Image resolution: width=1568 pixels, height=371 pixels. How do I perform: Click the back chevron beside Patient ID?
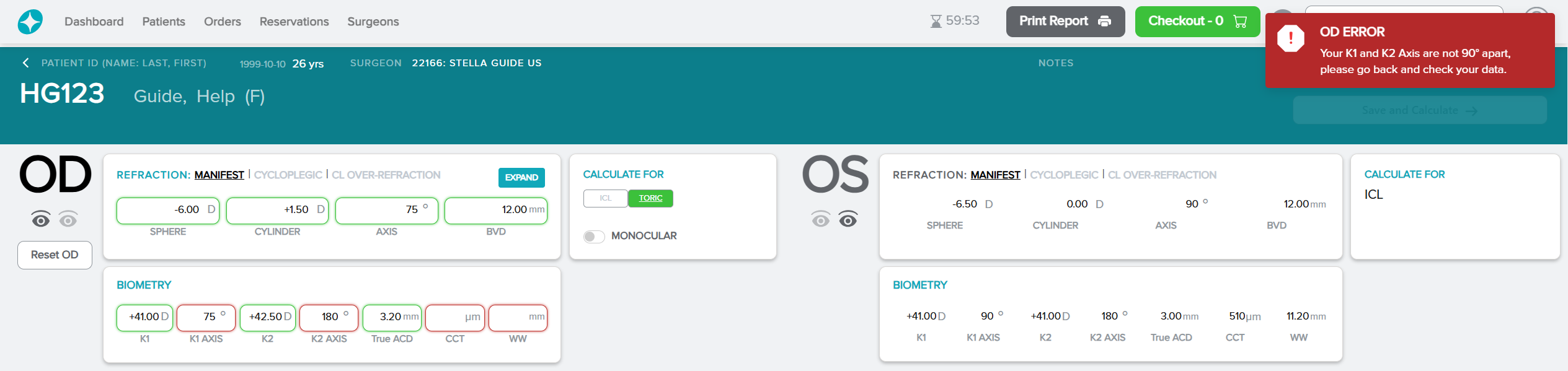(x=25, y=63)
